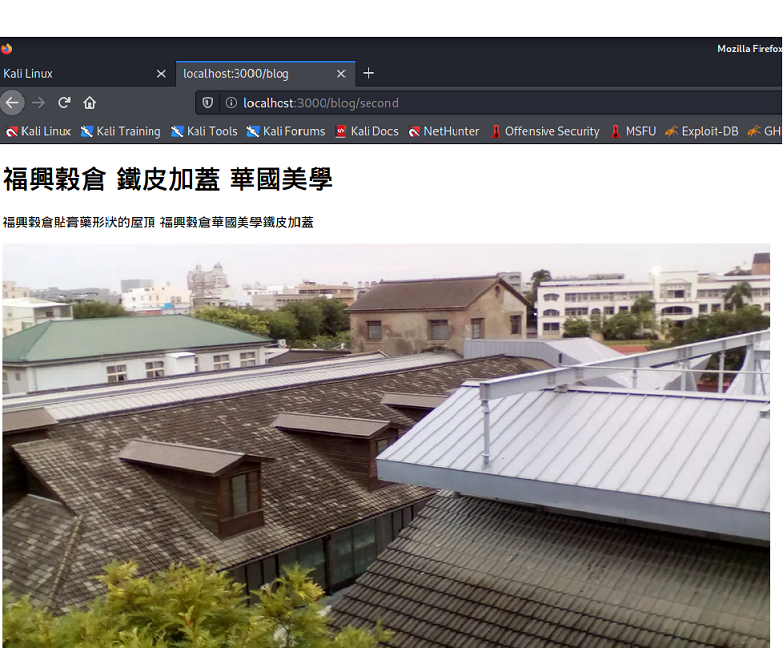This screenshot has height=648, width=783.
Task: Close the Kali Linux tab
Action: [161, 74]
